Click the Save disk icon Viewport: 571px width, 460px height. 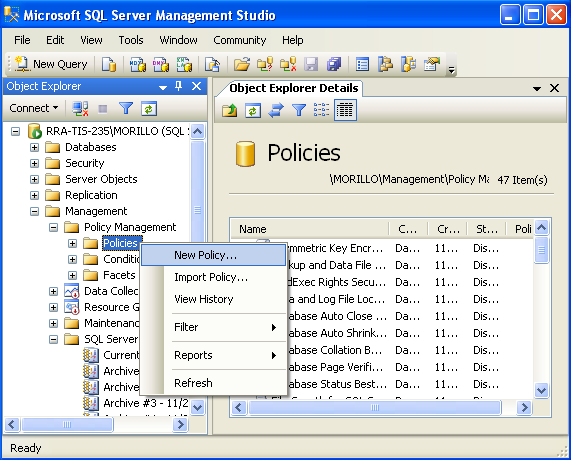click(x=311, y=64)
